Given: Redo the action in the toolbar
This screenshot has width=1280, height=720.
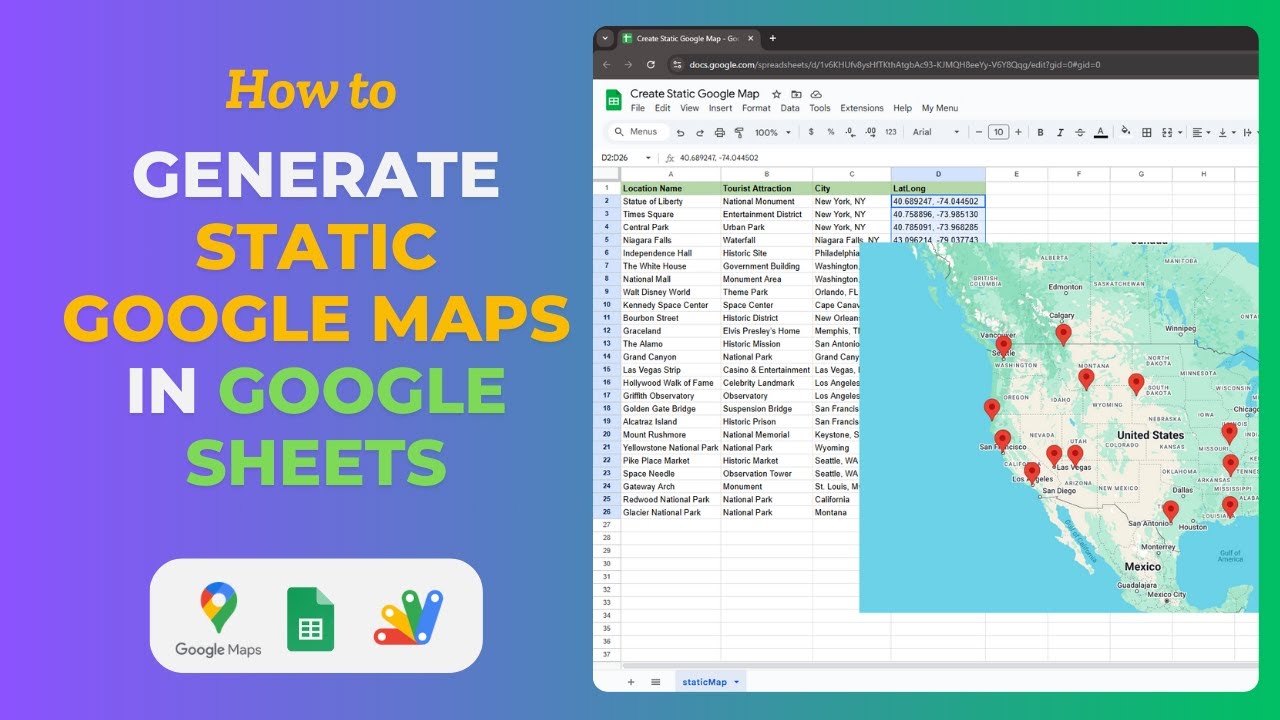Looking at the screenshot, I should coord(700,132).
